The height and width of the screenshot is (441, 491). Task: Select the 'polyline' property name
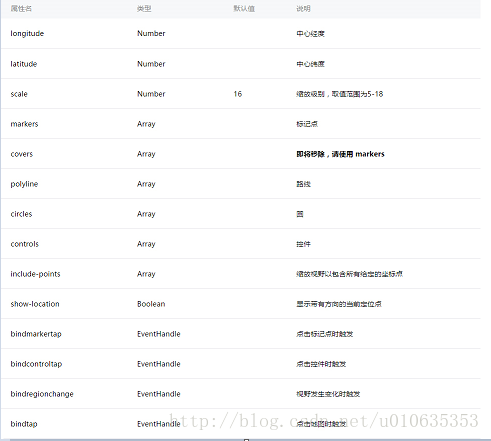pyautogui.click(x=24, y=184)
